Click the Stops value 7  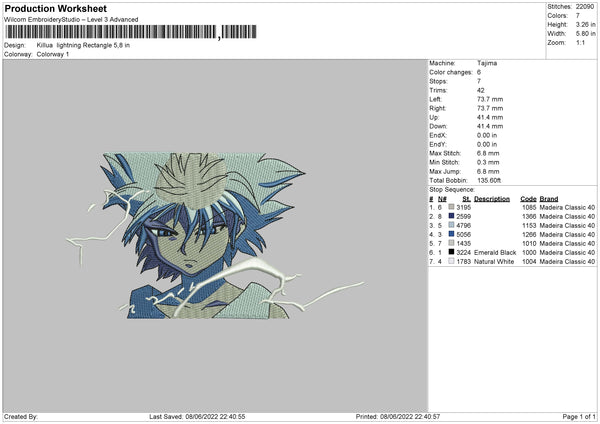click(479, 81)
